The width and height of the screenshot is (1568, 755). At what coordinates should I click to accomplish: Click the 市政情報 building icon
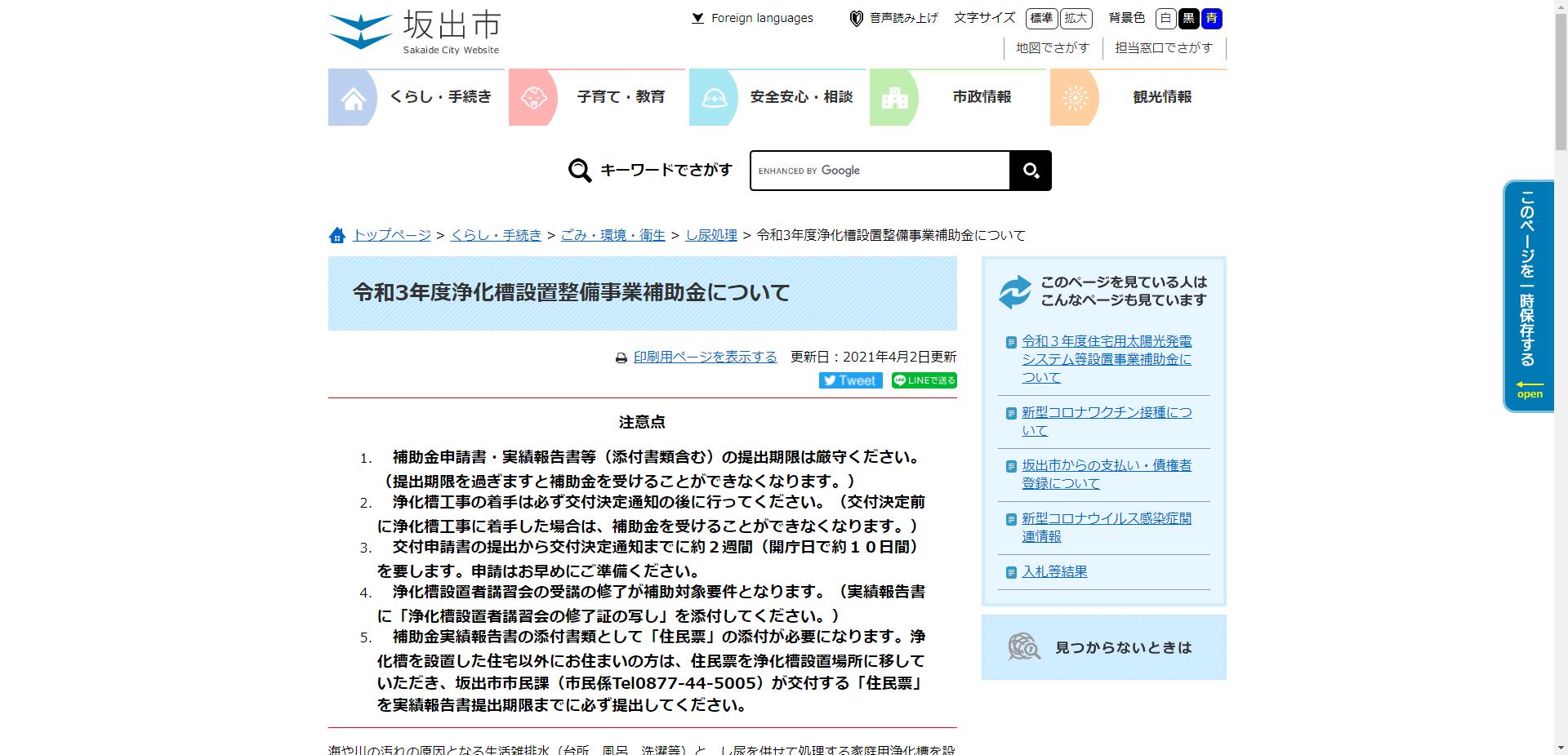pyautogui.click(x=895, y=97)
